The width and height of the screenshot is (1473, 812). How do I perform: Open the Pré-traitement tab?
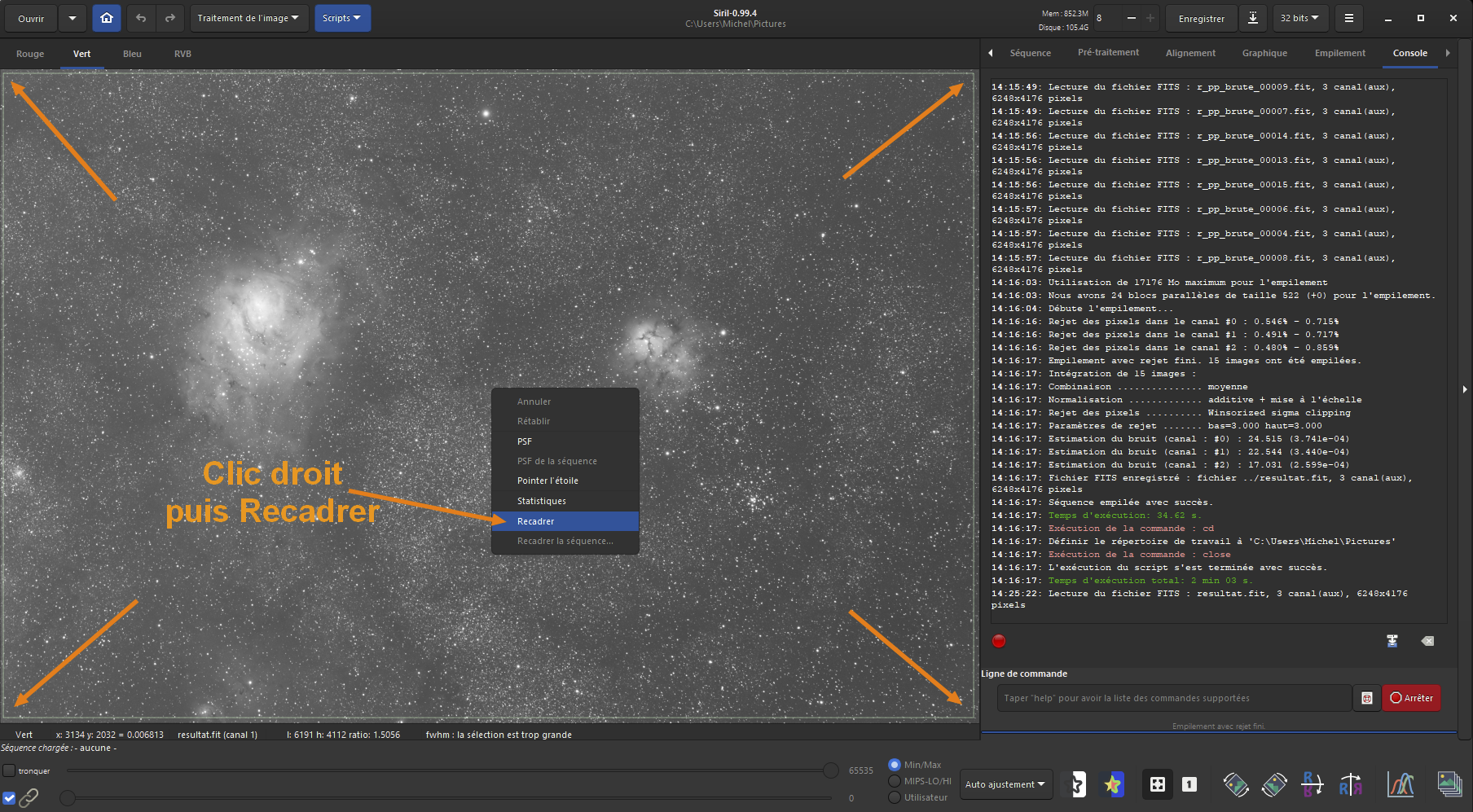(1108, 53)
